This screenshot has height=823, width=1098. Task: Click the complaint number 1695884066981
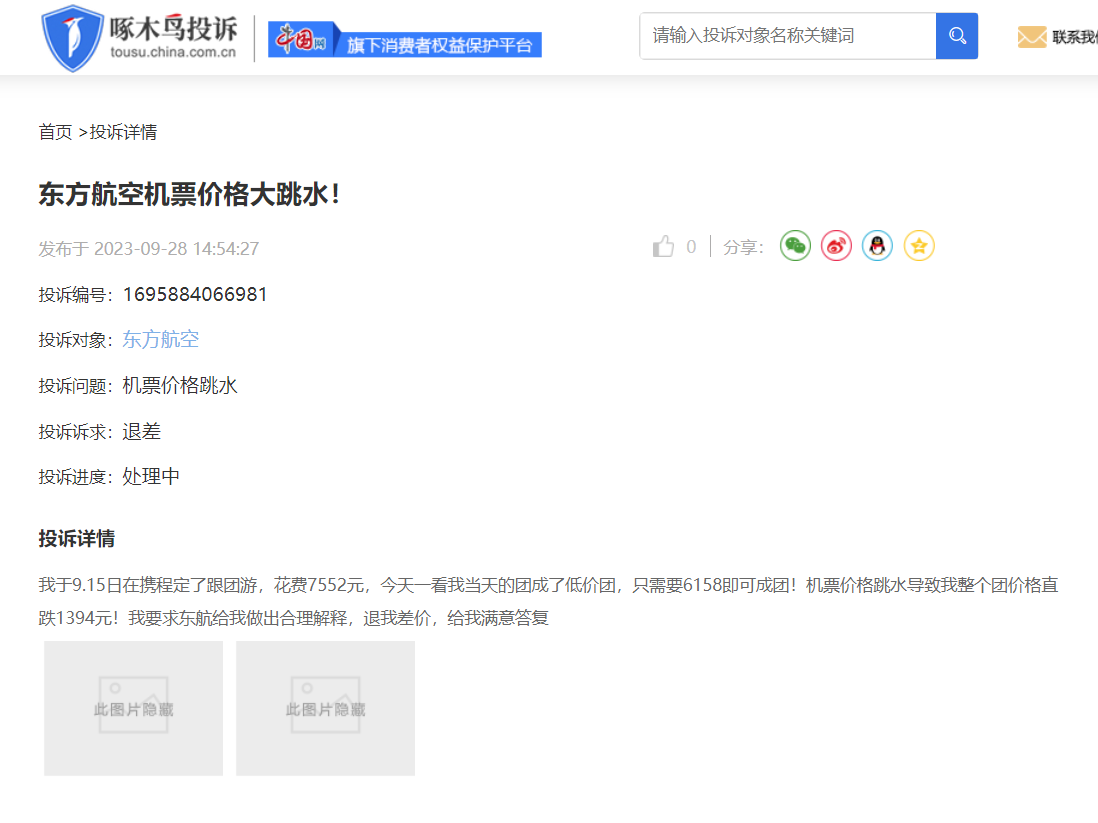click(x=195, y=294)
